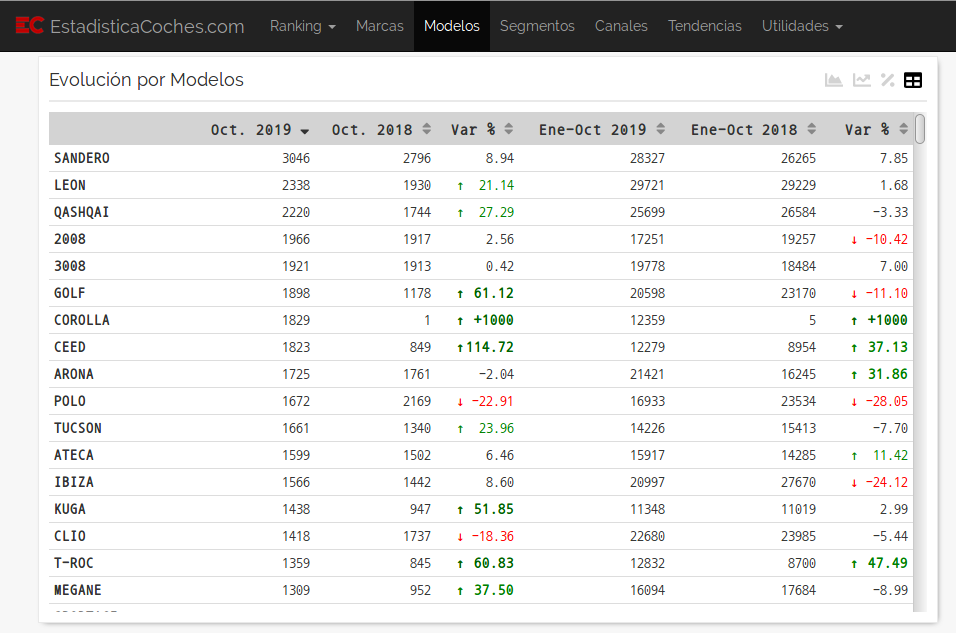956x633 pixels.
Task: Sort by Ene-Oct 2019 column
Action: point(602,129)
